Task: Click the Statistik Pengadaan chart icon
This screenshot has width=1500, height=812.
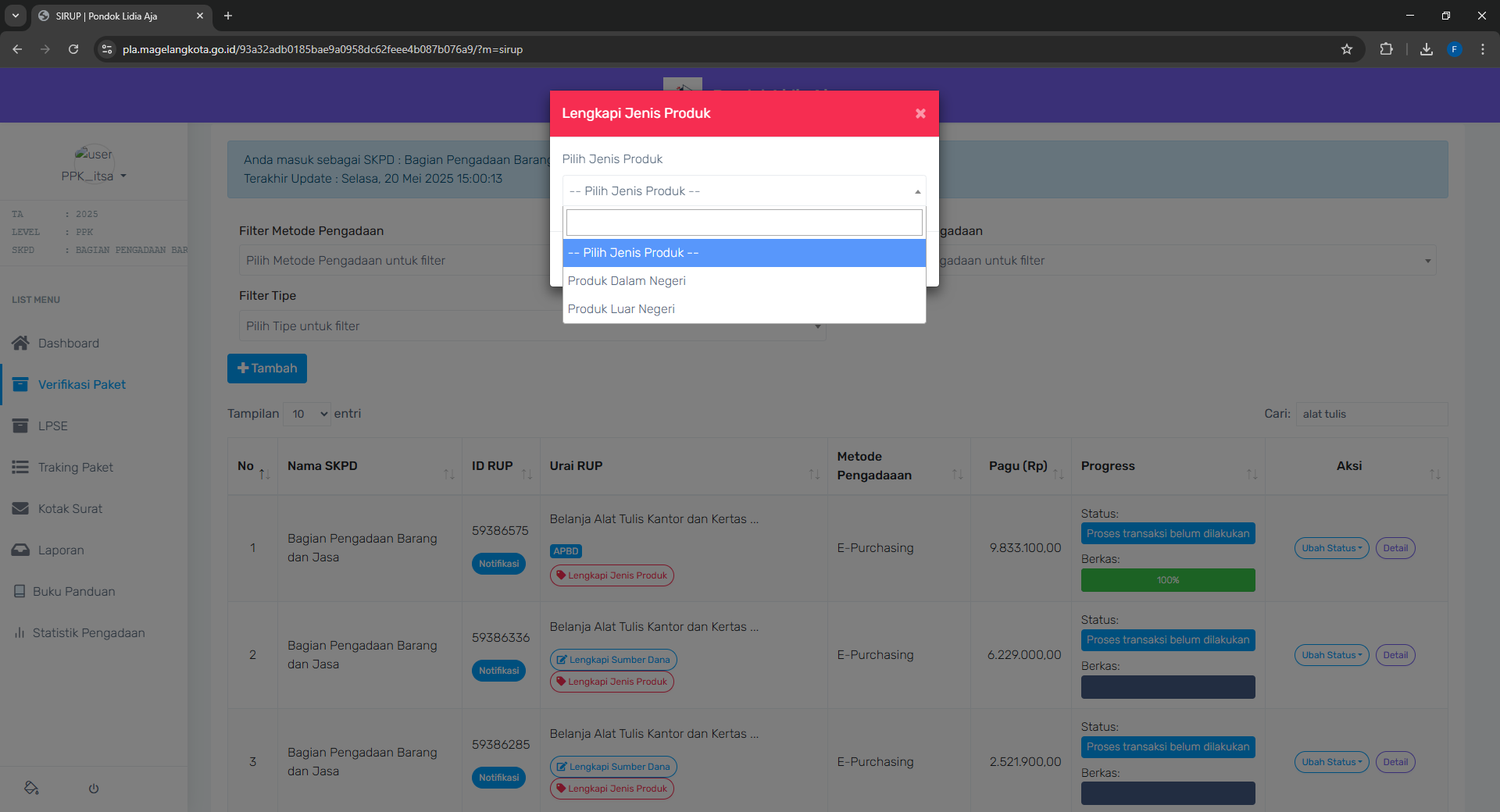Action: click(x=19, y=632)
